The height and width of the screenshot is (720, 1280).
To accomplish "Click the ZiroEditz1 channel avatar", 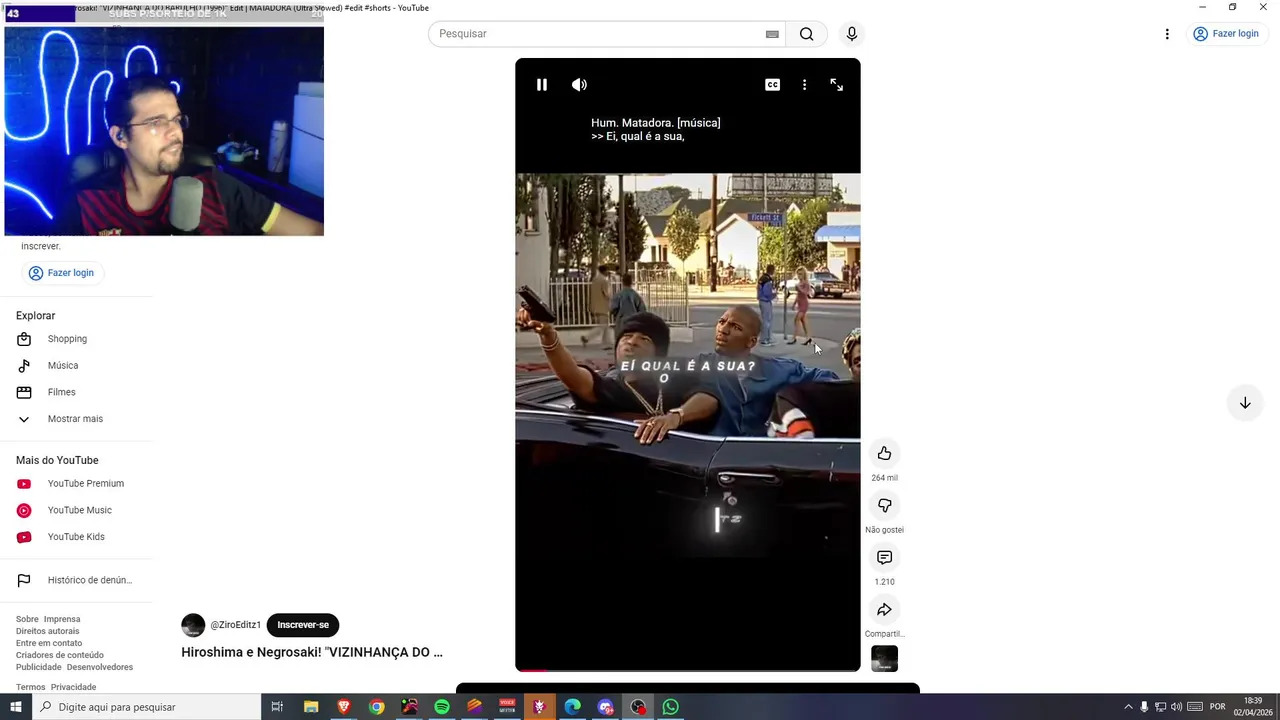I will click(193, 625).
